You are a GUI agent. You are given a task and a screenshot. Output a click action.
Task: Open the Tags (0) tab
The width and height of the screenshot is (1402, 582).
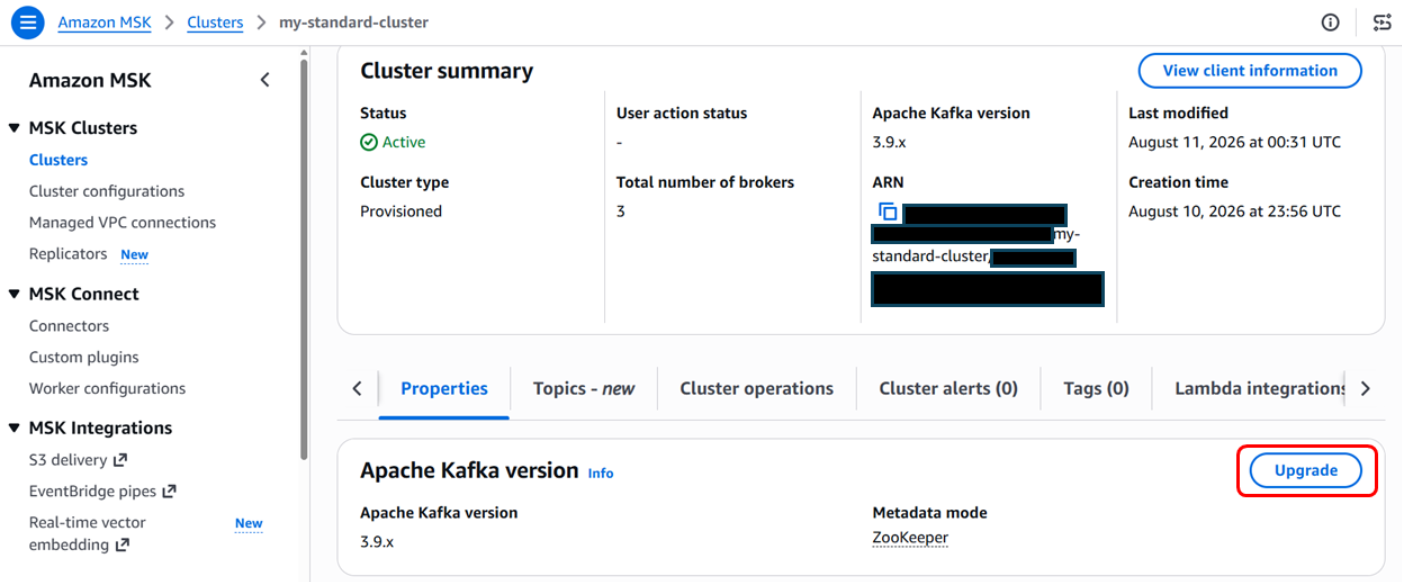[x=1096, y=389]
